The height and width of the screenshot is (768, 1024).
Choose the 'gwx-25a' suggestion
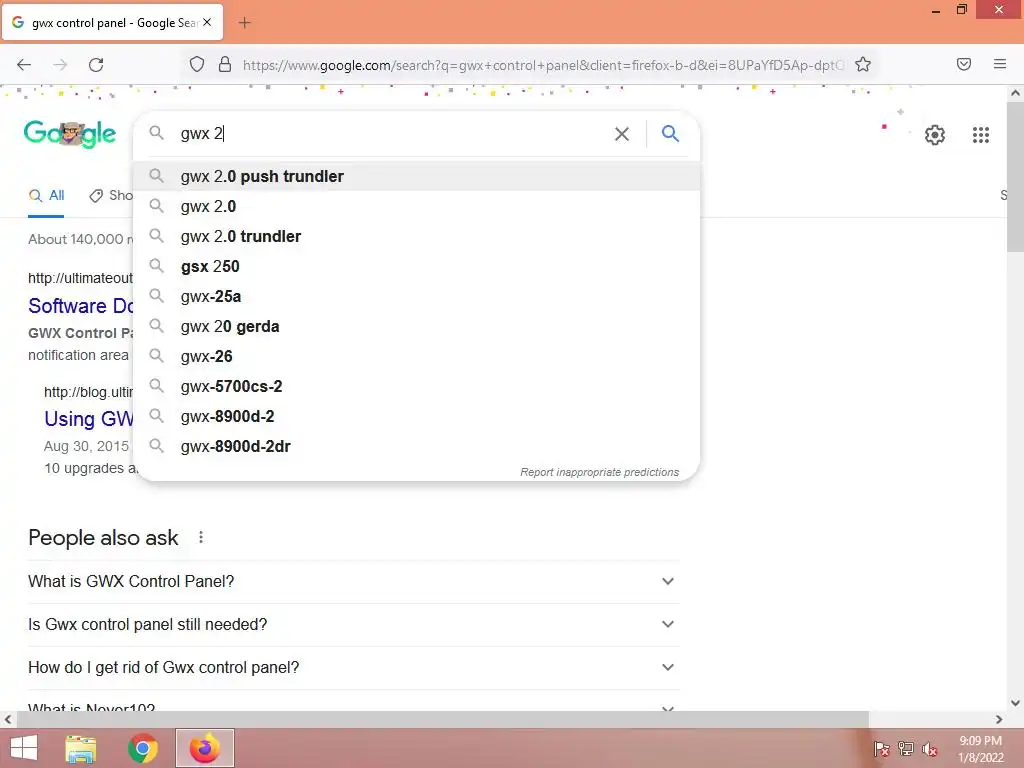coord(416,296)
